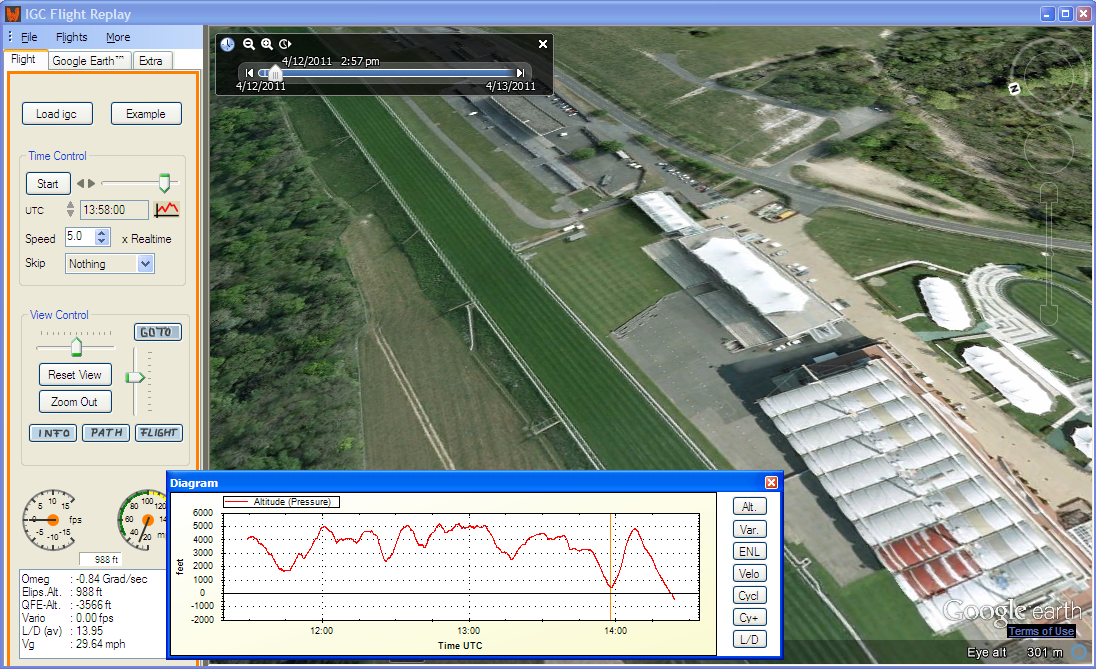Switch to the Extra tab
1096x669 pixels.
[x=151, y=61]
